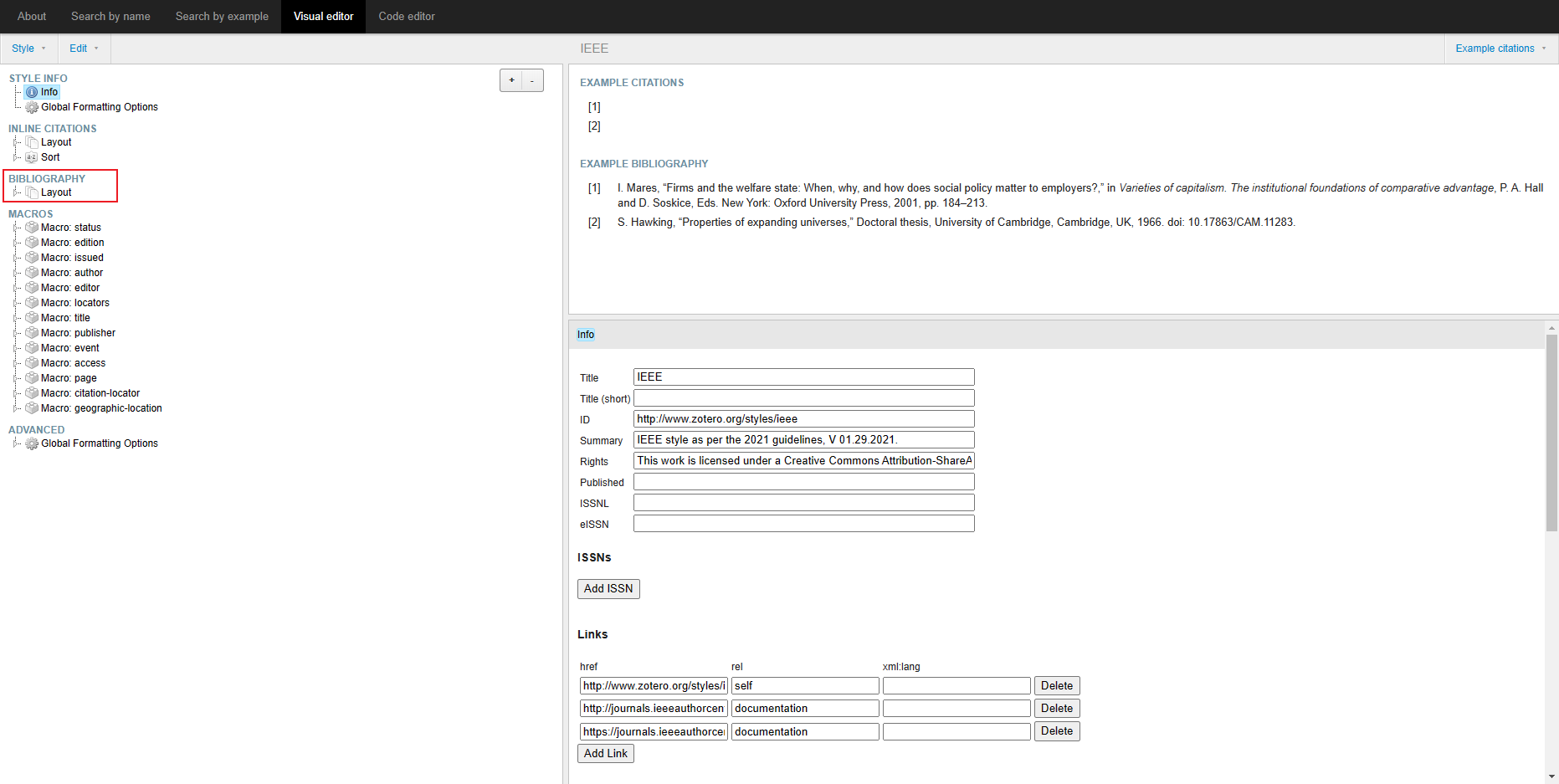Viewport: 1559px width, 784px height.
Task: Click the xml:lang field in the self row
Action: (x=956, y=686)
